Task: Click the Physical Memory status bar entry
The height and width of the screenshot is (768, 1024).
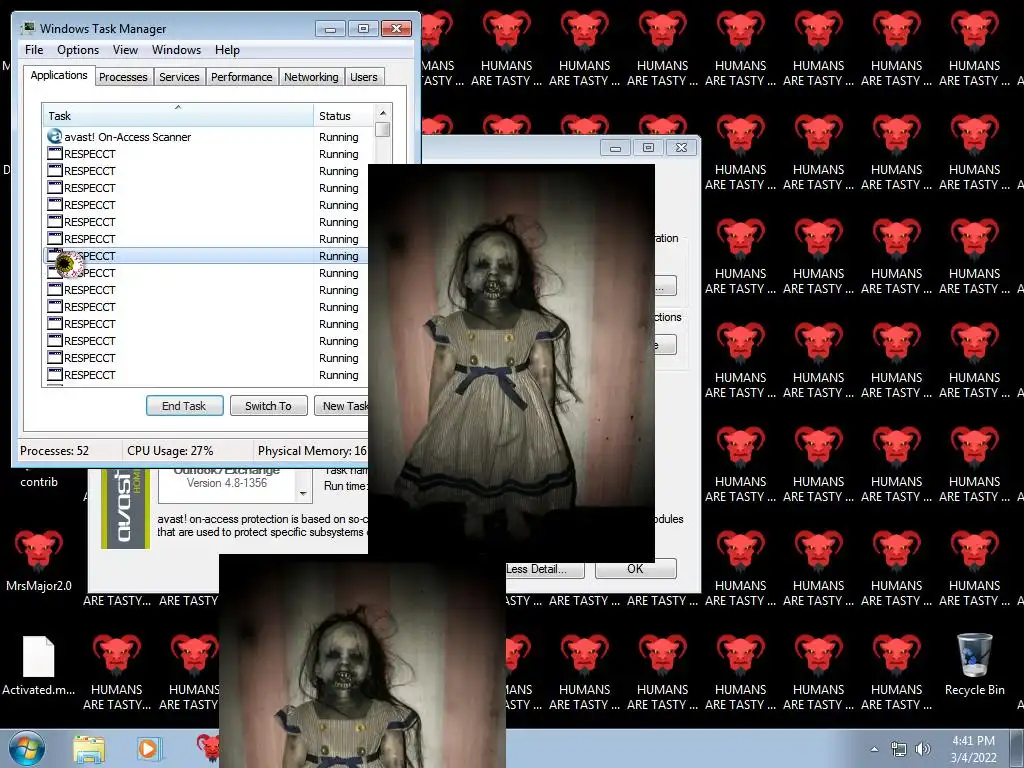Action: 313,451
